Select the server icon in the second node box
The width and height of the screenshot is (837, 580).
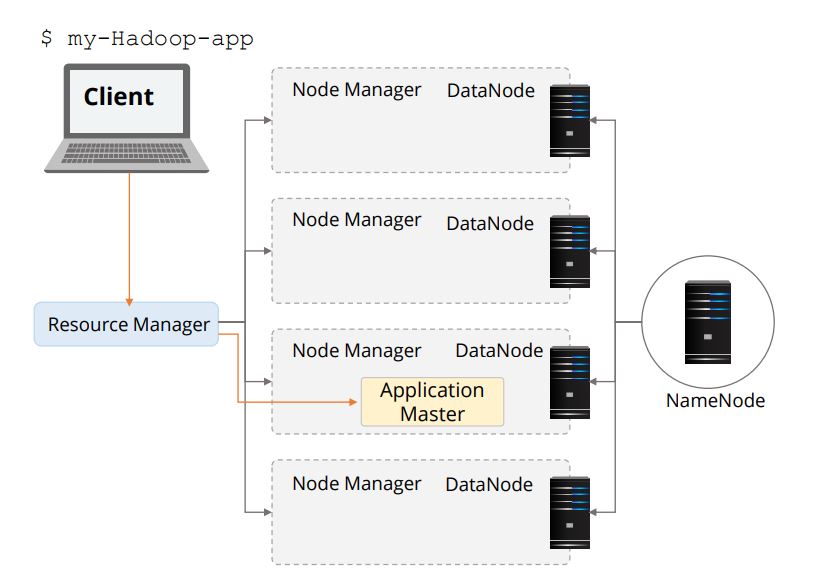(x=570, y=252)
